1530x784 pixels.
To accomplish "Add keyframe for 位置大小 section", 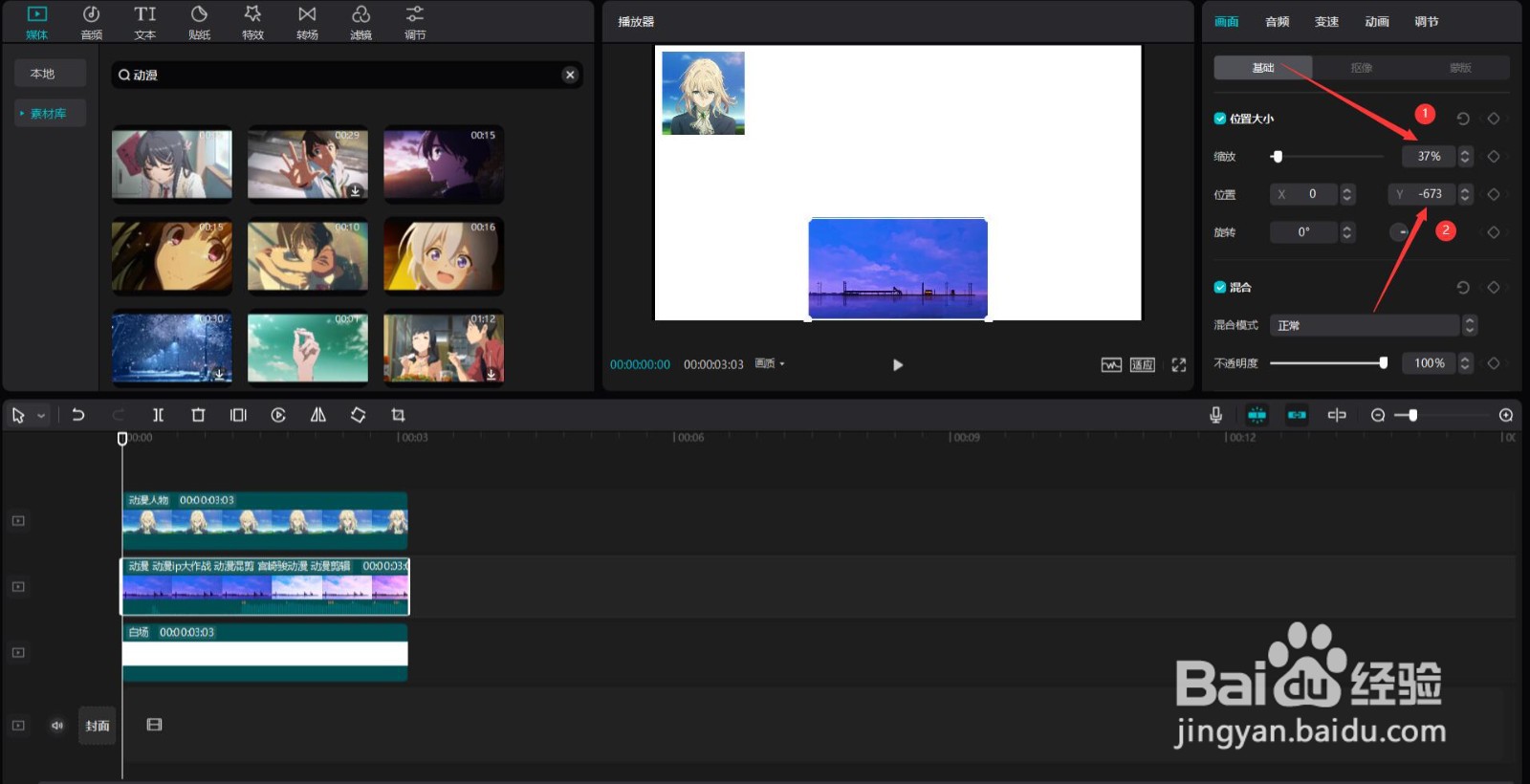I will [x=1494, y=119].
